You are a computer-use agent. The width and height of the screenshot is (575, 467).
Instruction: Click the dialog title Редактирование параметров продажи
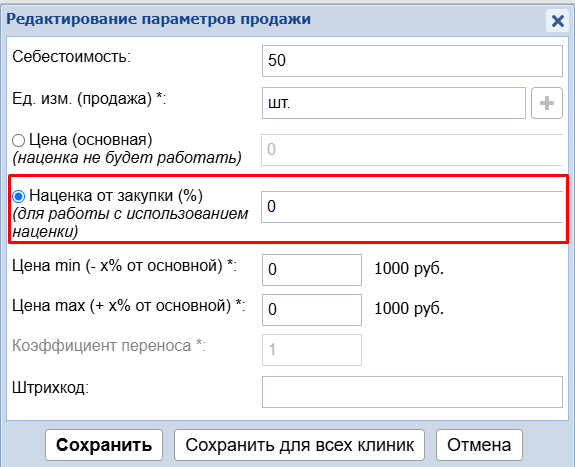(158, 19)
